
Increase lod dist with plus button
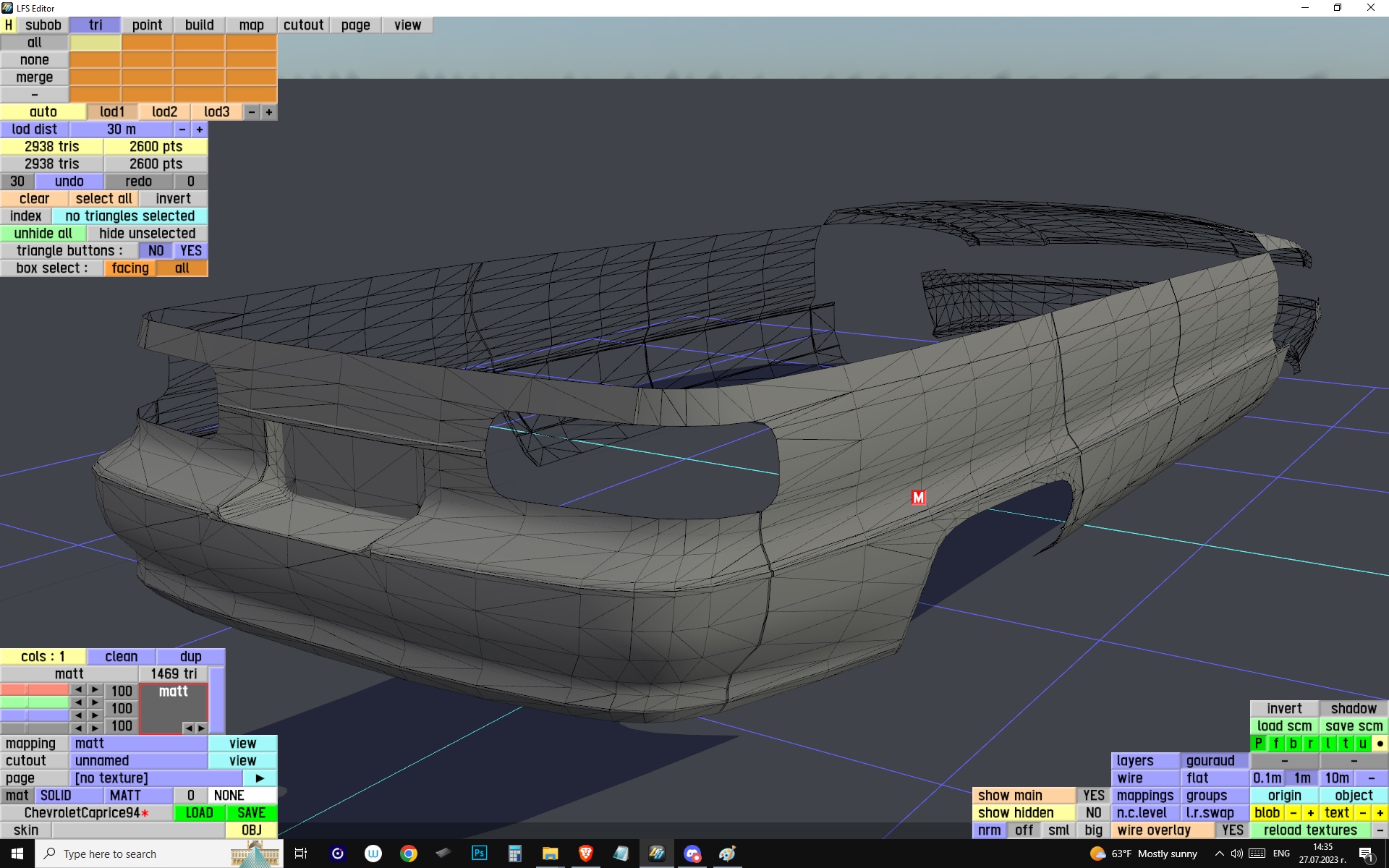[x=200, y=129]
